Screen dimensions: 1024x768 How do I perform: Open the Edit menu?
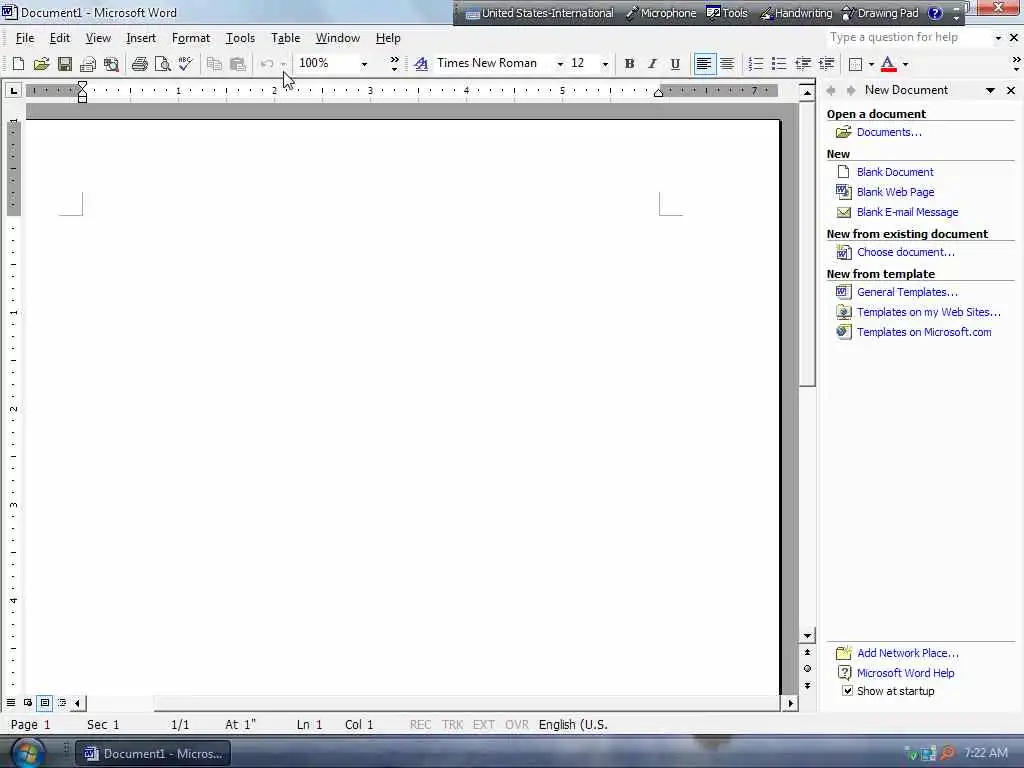coord(59,38)
